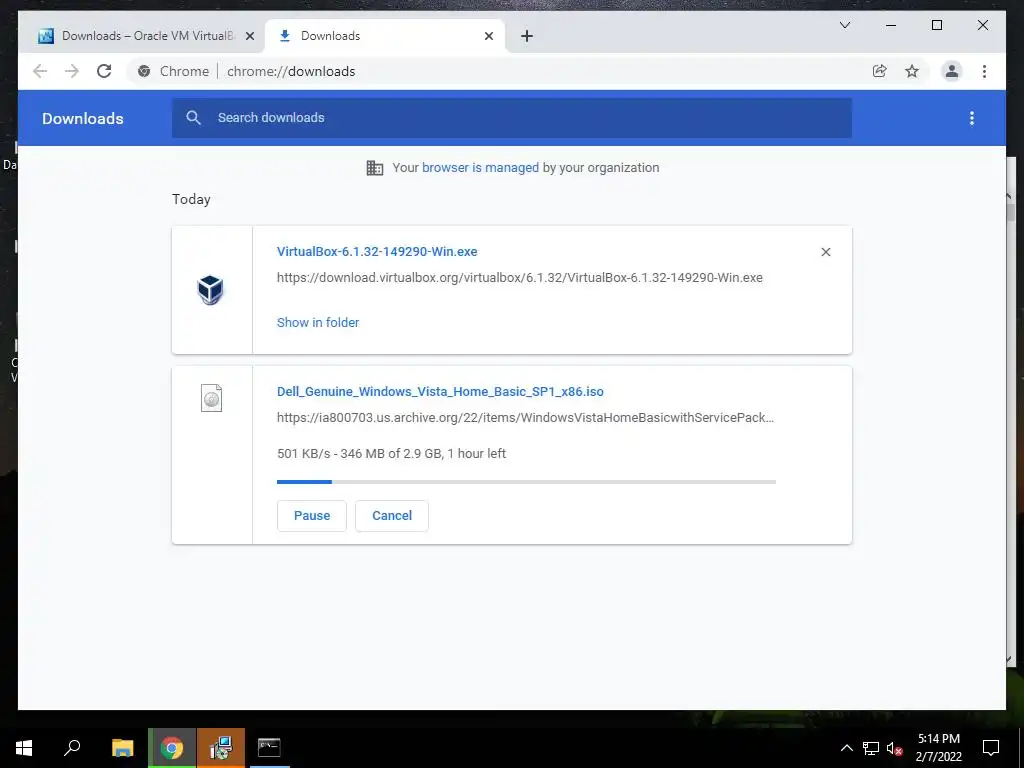
Task: Open the notification center icon
Action: (x=991, y=748)
